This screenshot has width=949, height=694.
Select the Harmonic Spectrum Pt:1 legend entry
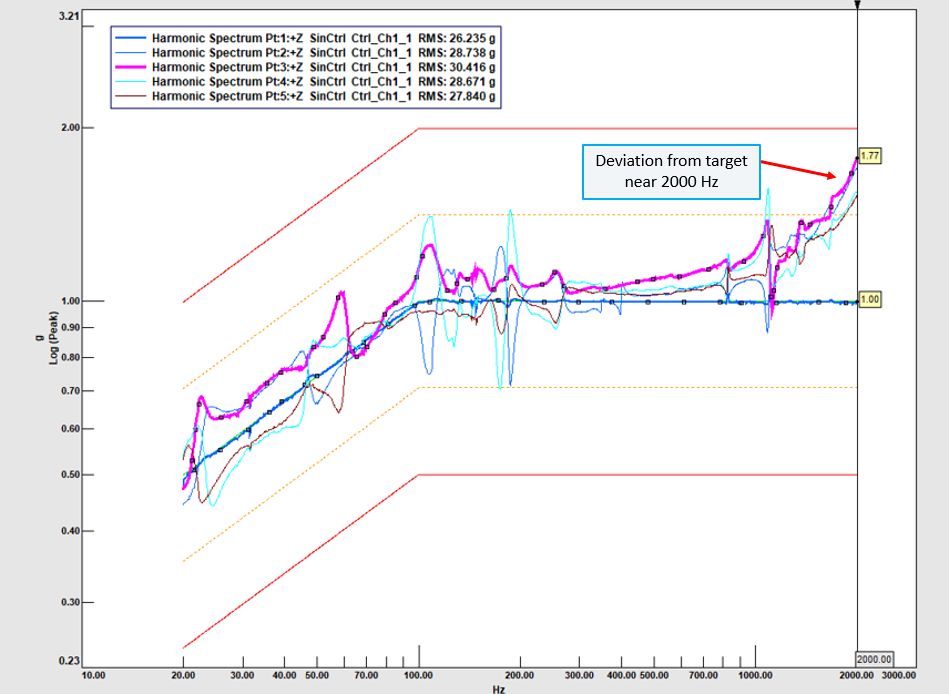tap(322, 36)
